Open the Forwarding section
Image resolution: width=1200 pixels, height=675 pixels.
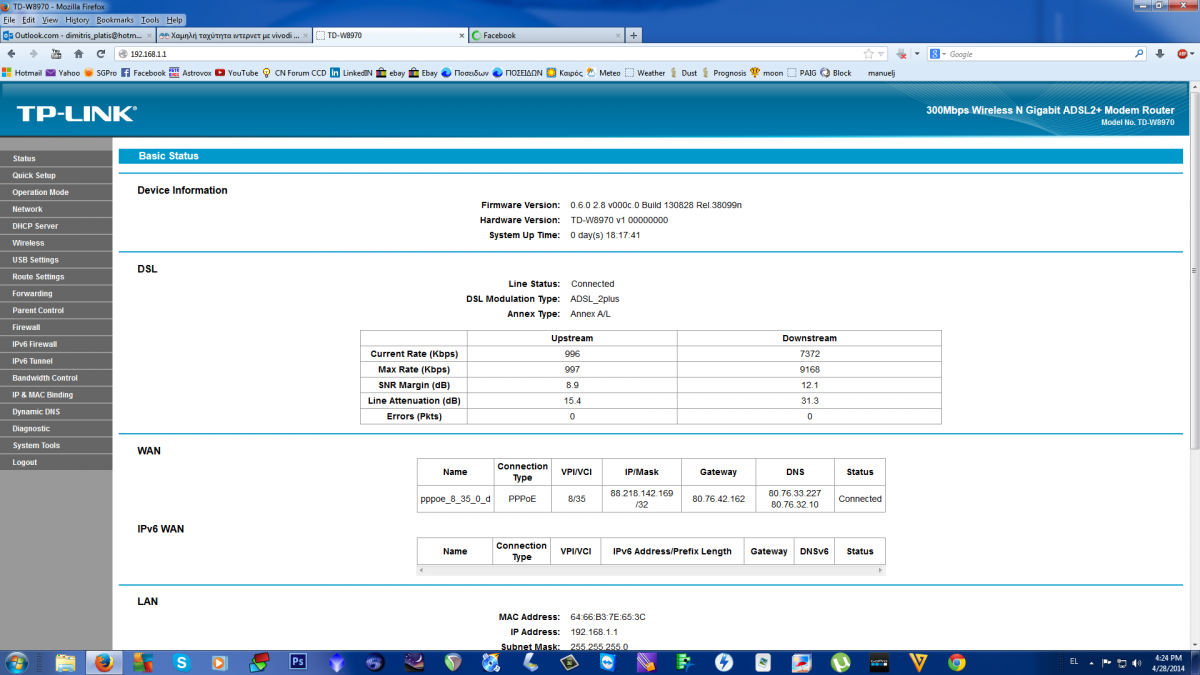coord(56,294)
